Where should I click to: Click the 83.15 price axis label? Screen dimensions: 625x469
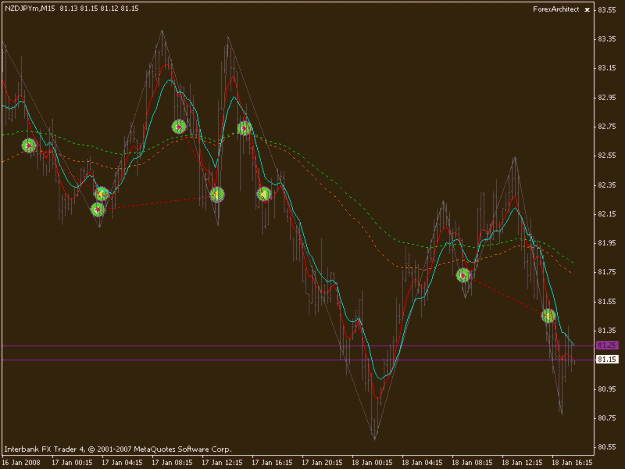tap(607, 68)
